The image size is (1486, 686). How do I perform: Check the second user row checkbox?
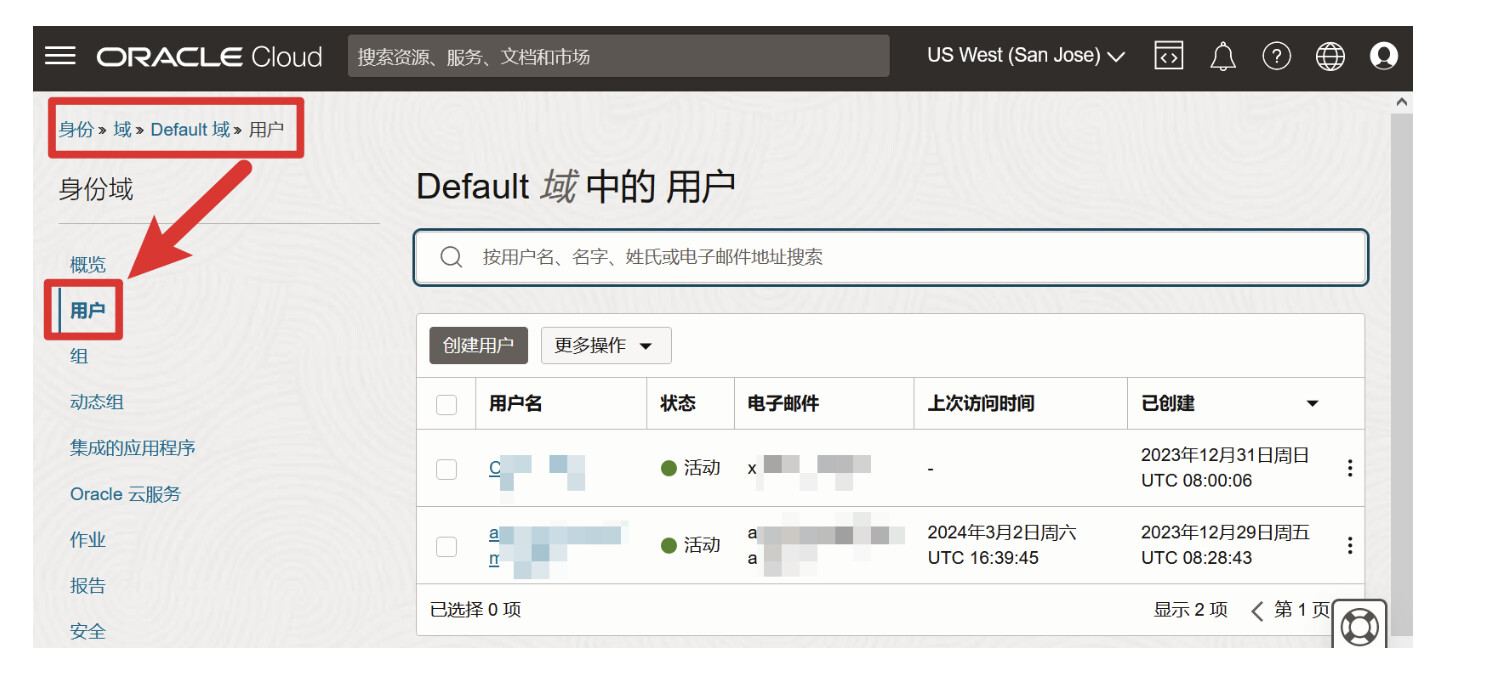click(x=446, y=546)
